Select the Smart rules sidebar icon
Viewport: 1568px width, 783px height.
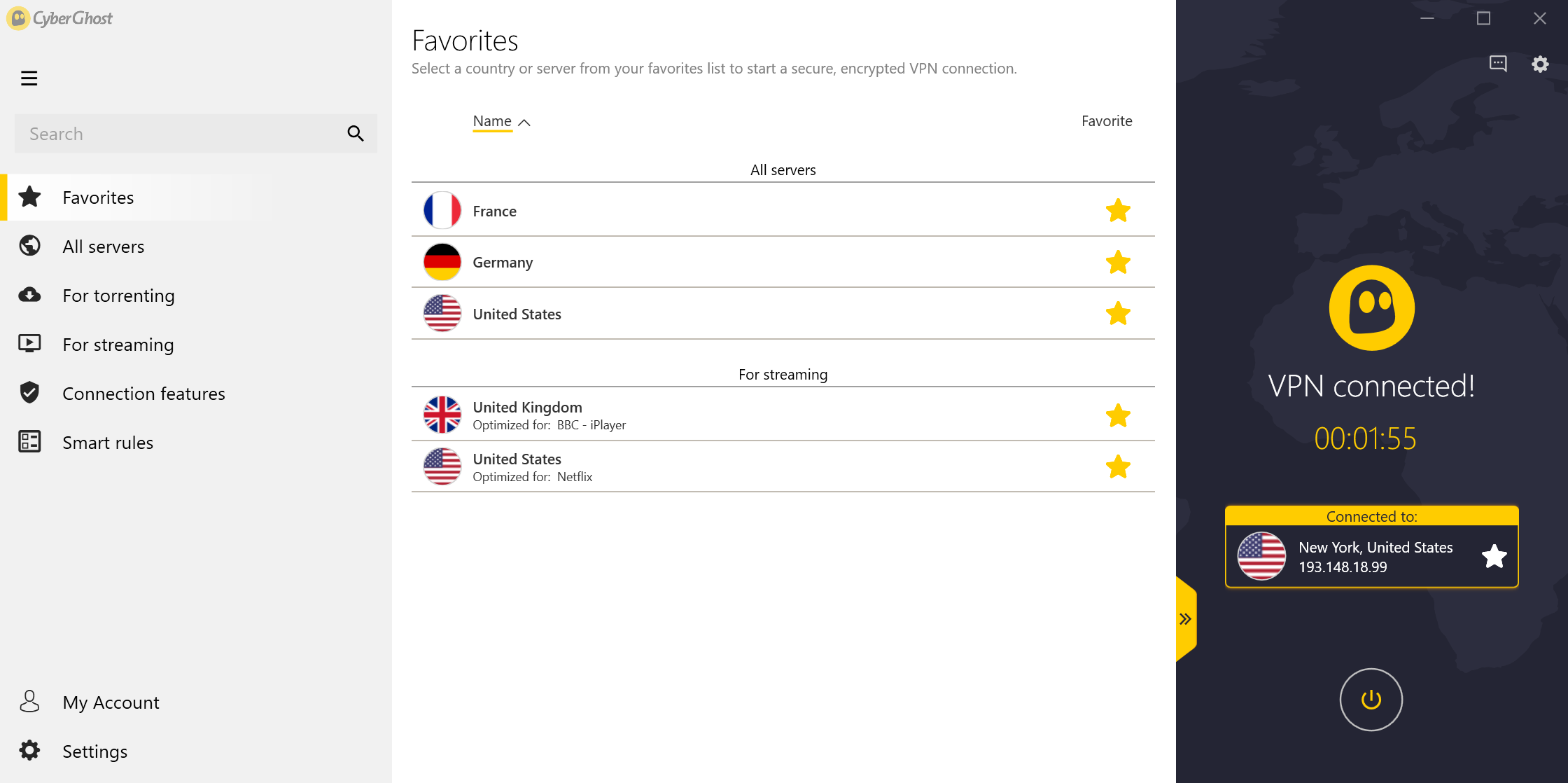coord(30,441)
